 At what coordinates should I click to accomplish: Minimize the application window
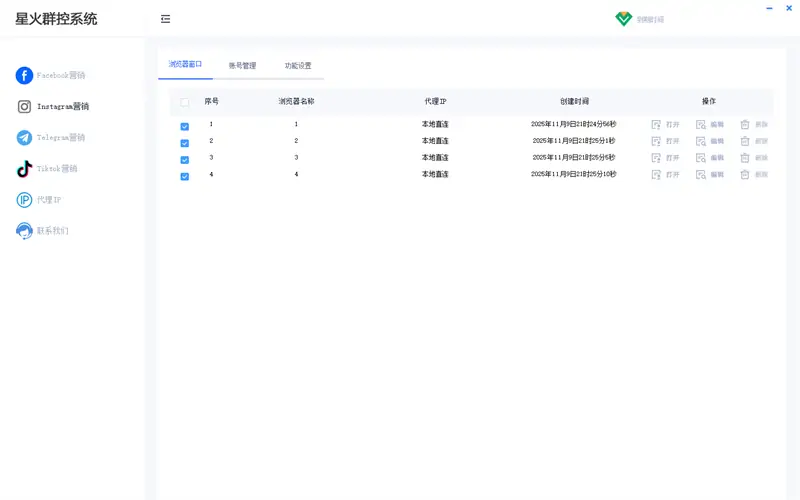[x=769, y=8]
